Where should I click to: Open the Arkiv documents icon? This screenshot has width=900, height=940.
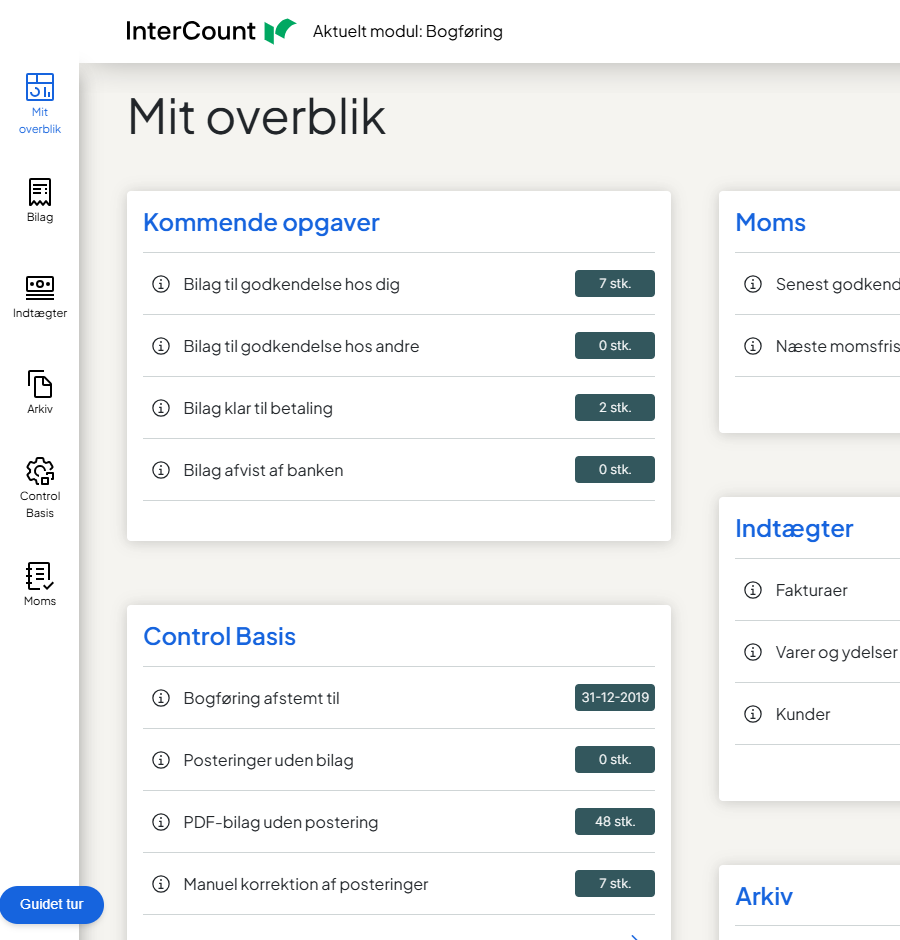[x=40, y=384]
